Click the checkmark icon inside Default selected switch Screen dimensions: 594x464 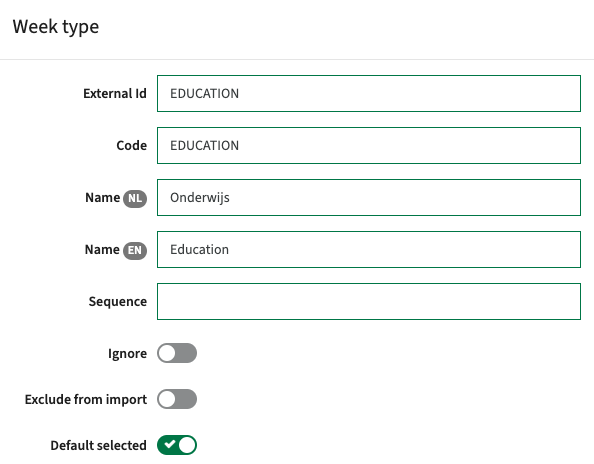pyautogui.click(x=170, y=444)
